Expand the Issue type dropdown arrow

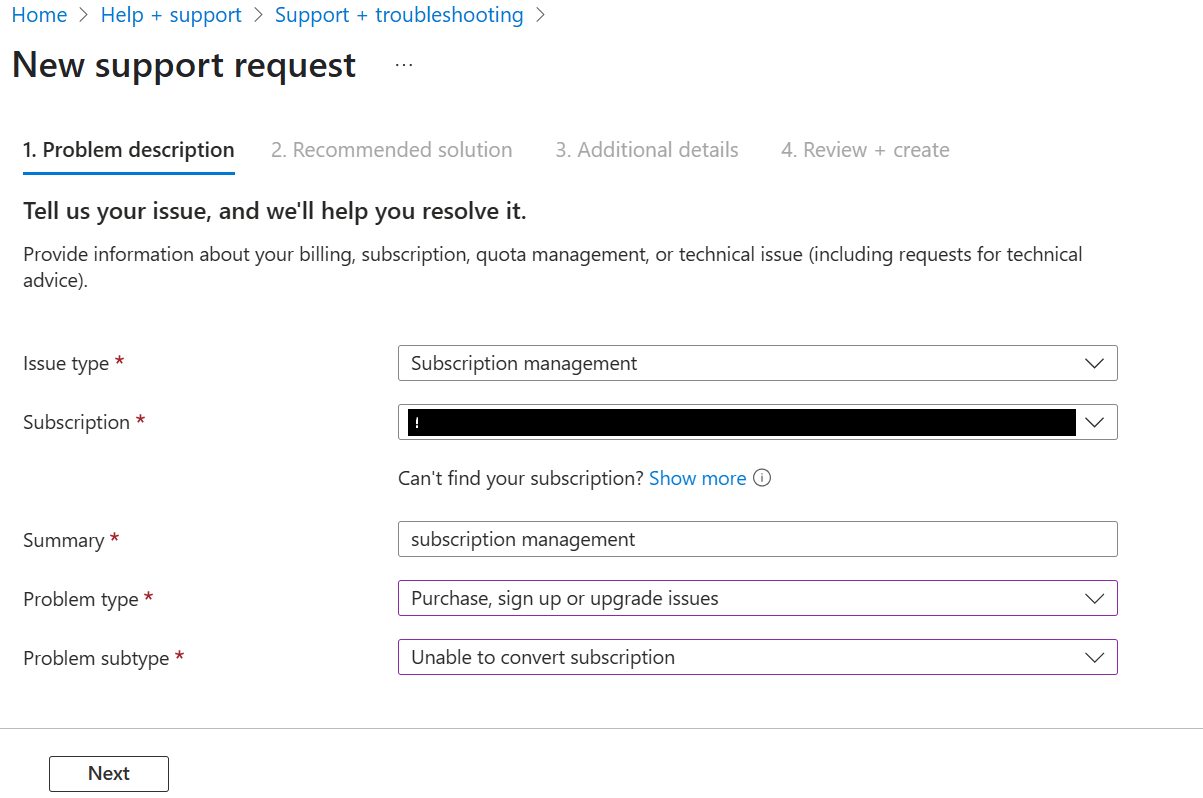pyautogui.click(x=1094, y=363)
